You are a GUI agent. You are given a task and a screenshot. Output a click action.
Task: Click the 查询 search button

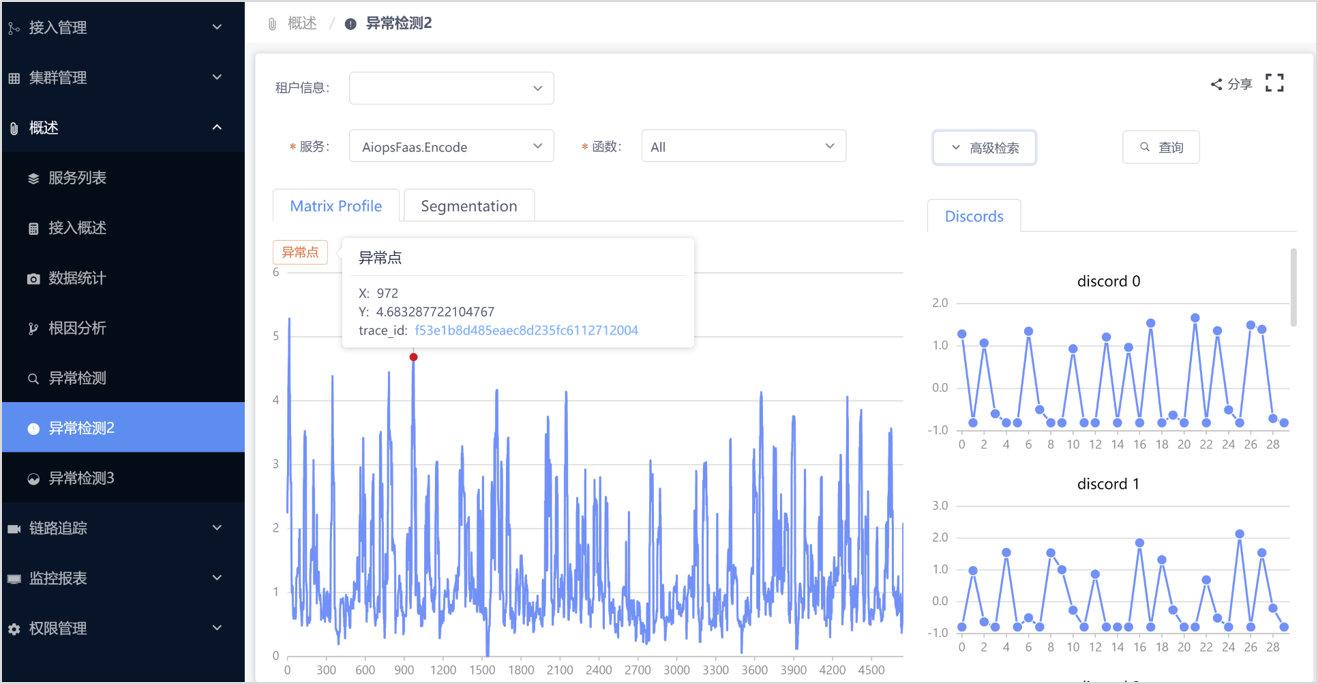[1161, 147]
